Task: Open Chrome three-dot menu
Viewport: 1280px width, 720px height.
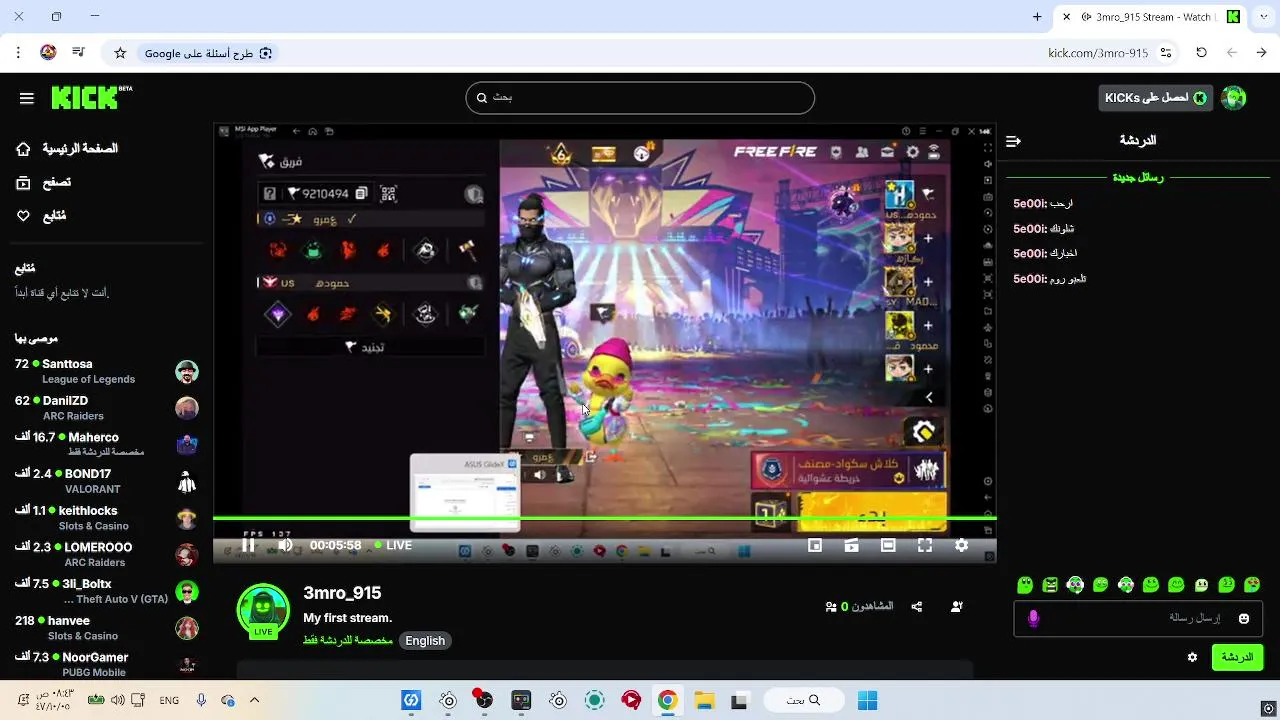Action: click(x=18, y=53)
